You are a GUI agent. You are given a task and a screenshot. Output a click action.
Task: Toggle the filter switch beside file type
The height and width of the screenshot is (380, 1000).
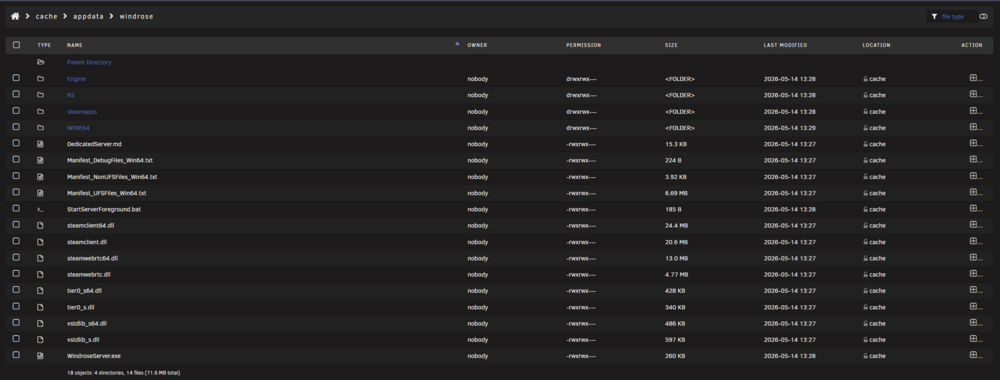[x=983, y=17]
